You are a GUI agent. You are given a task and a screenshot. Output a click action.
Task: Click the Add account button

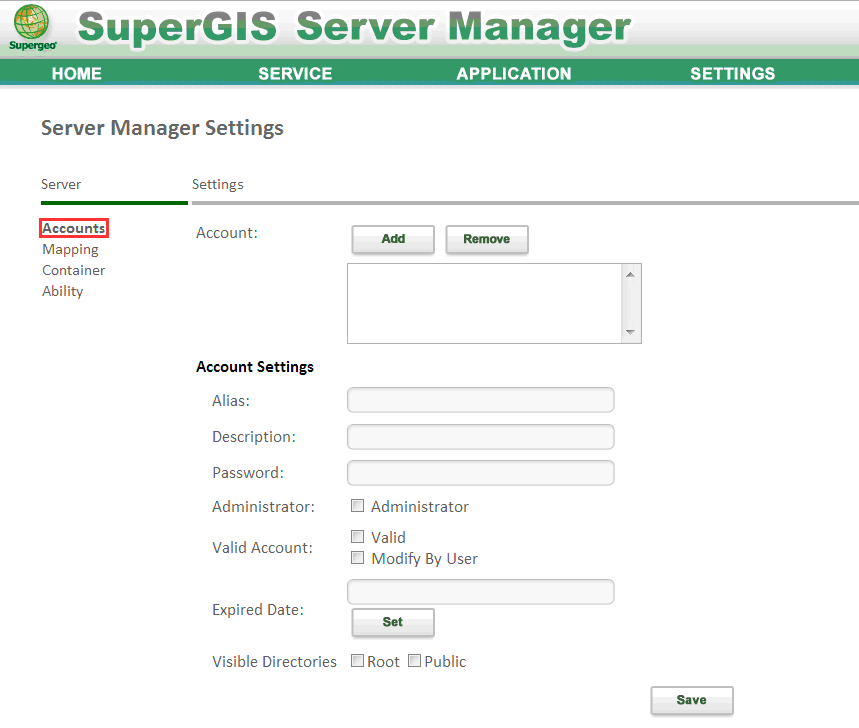point(393,239)
